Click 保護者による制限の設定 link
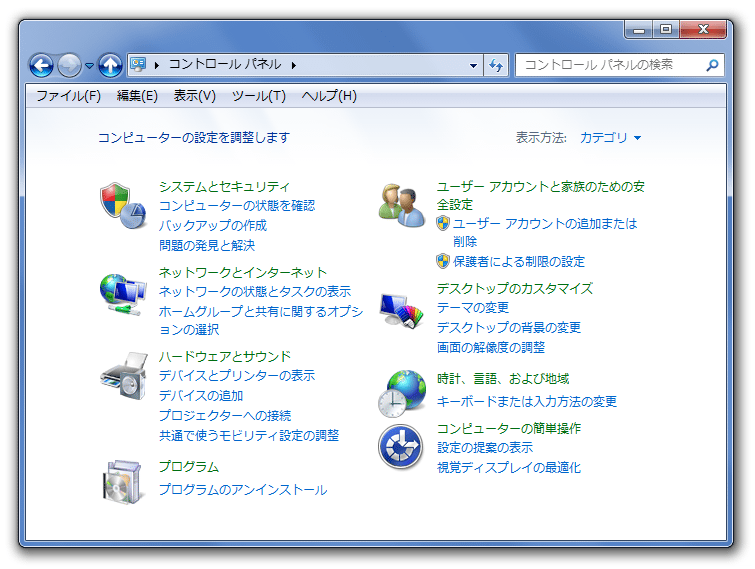This screenshot has height=569, width=755. click(519, 261)
